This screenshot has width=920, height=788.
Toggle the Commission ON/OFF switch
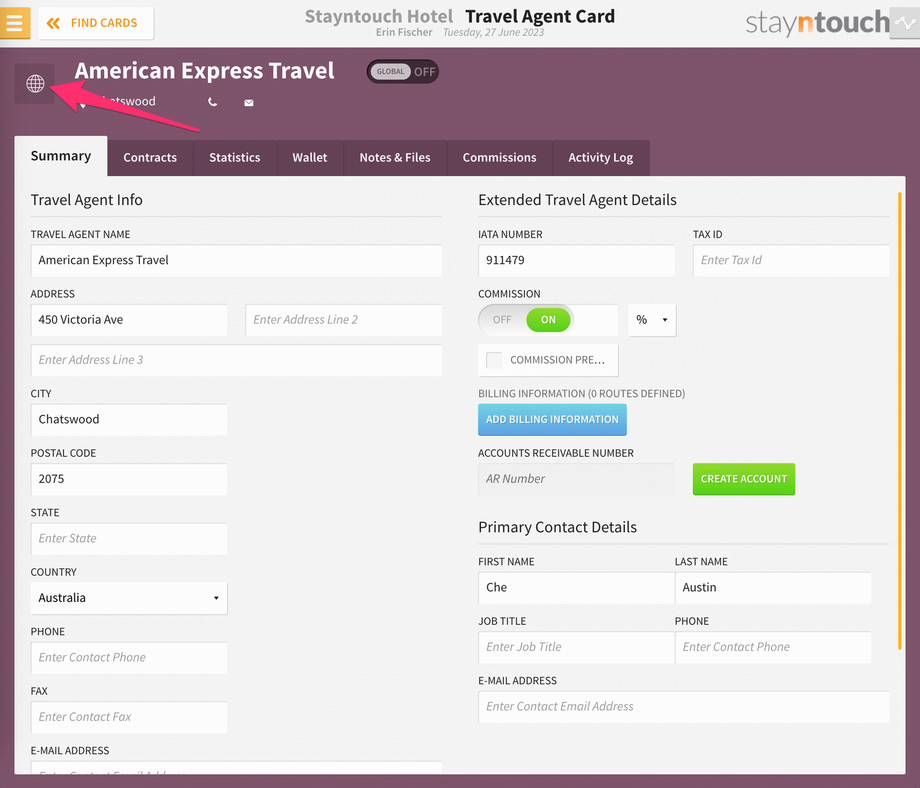tap(525, 320)
